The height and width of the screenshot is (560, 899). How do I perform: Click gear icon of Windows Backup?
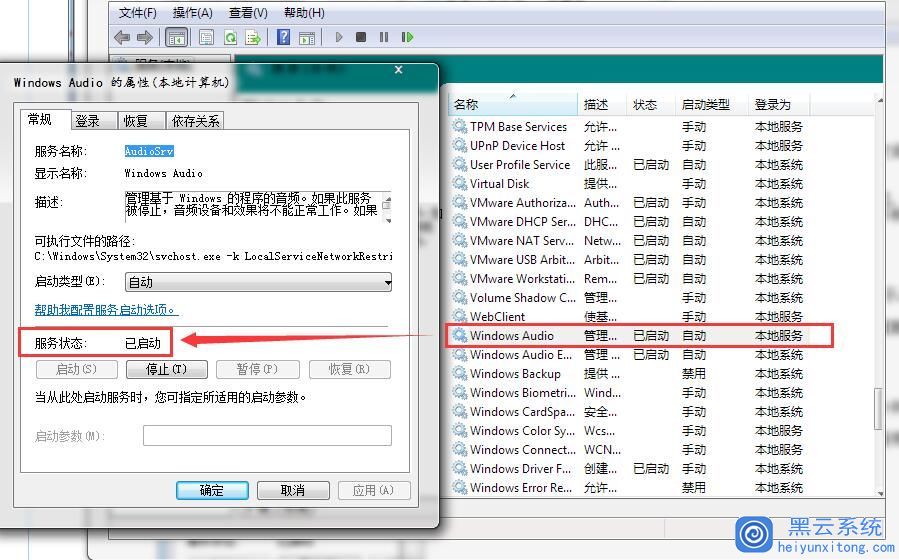459,373
